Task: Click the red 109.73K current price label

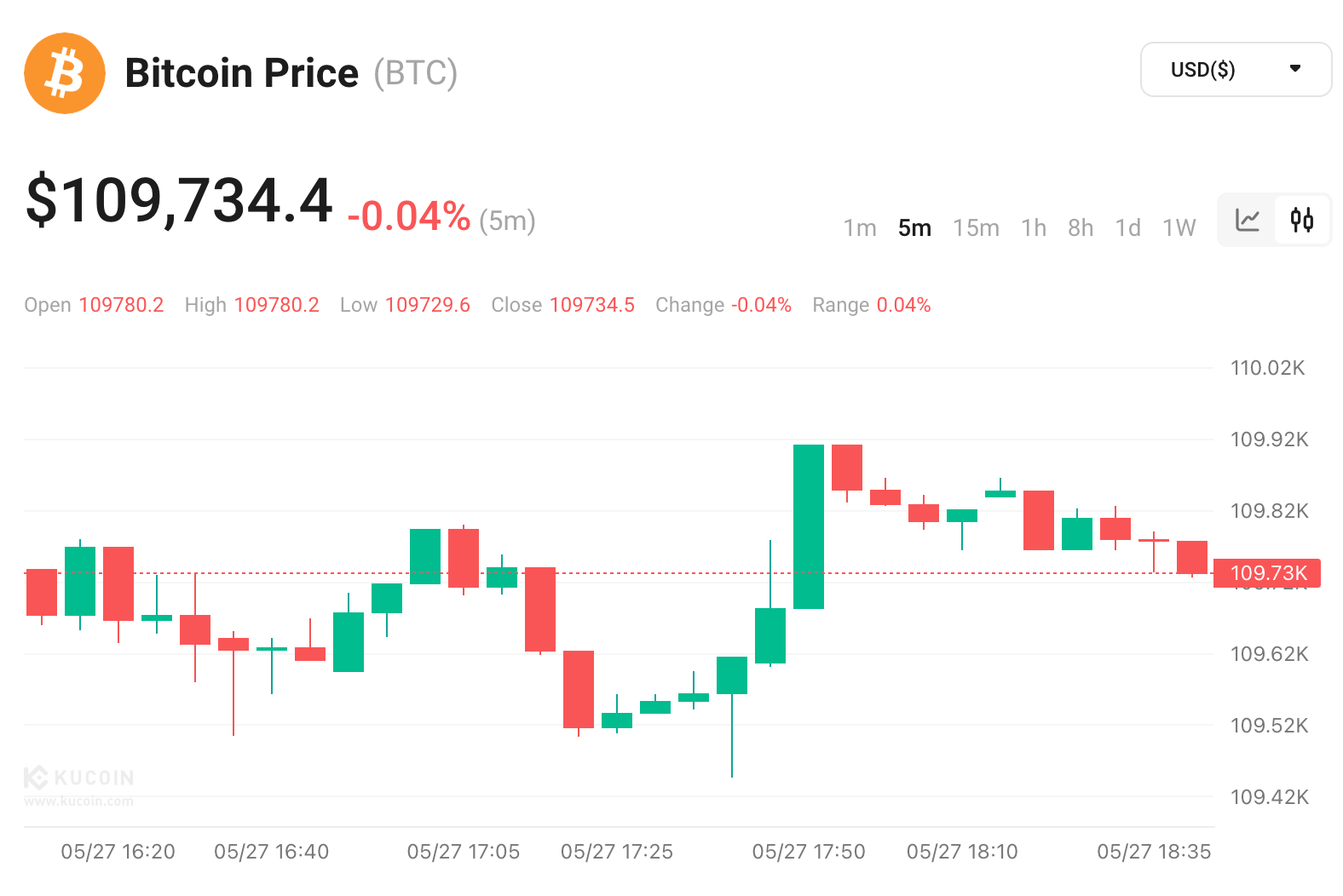Action: [1267, 573]
